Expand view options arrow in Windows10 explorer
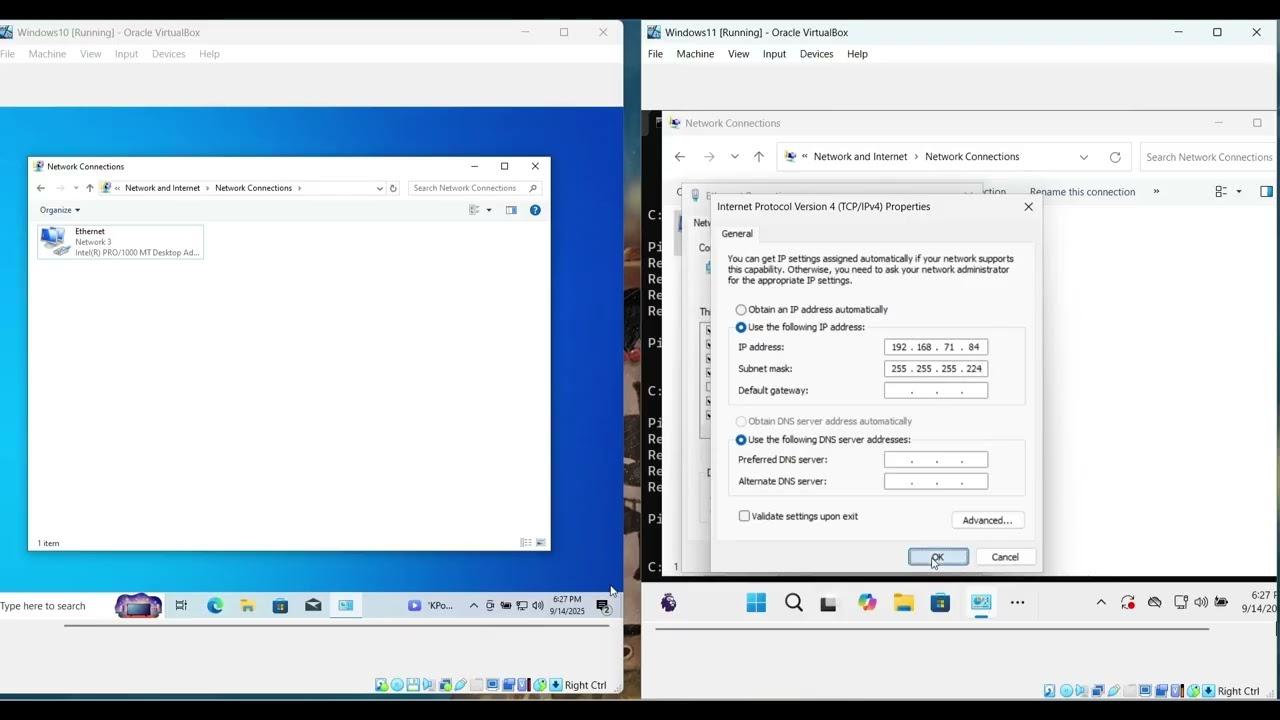Viewport: 1280px width, 720px height. pyautogui.click(x=489, y=210)
